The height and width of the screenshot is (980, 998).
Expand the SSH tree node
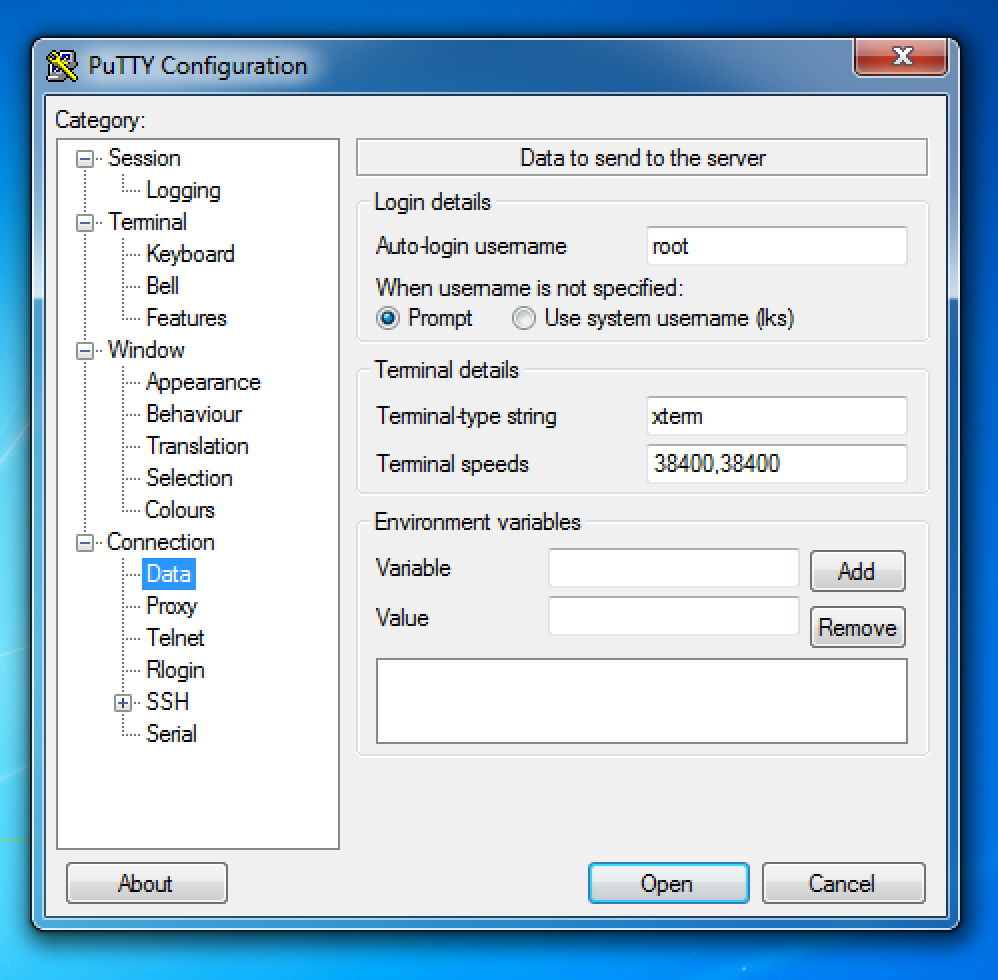click(123, 703)
